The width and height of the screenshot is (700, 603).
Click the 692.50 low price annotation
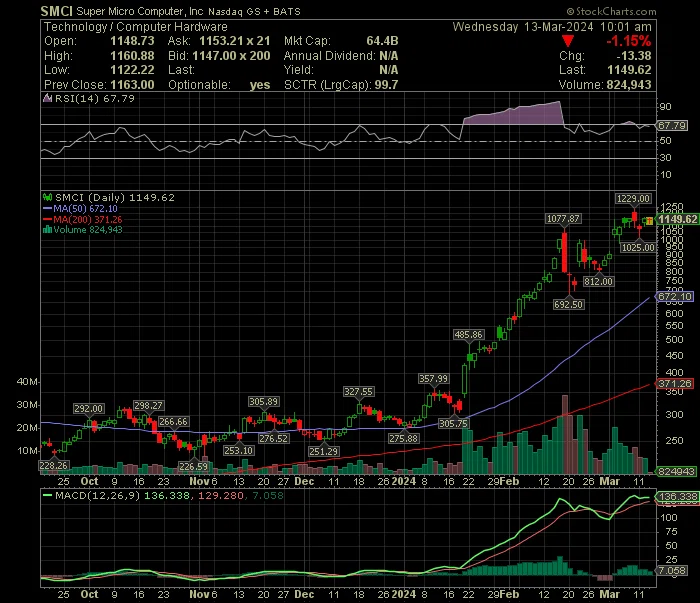click(x=568, y=305)
